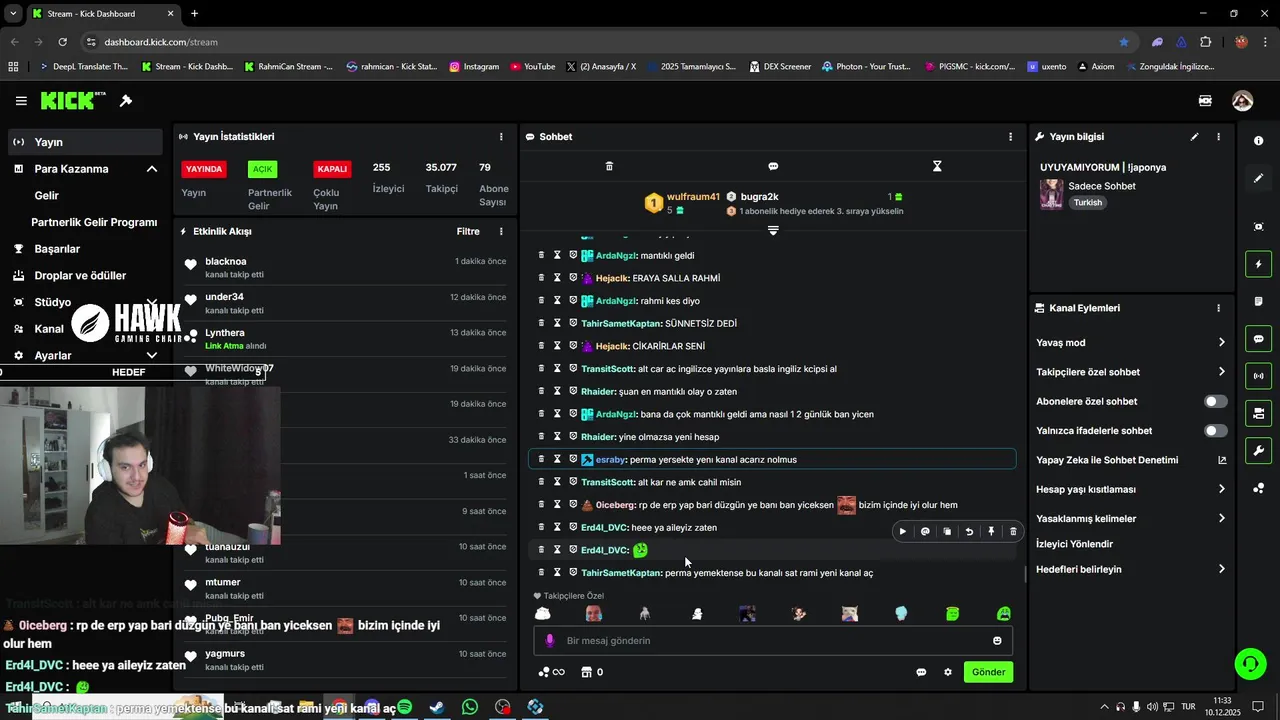
Task: Copy the hovered Erd4l_DVC message
Action: click(x=947, y=532)
